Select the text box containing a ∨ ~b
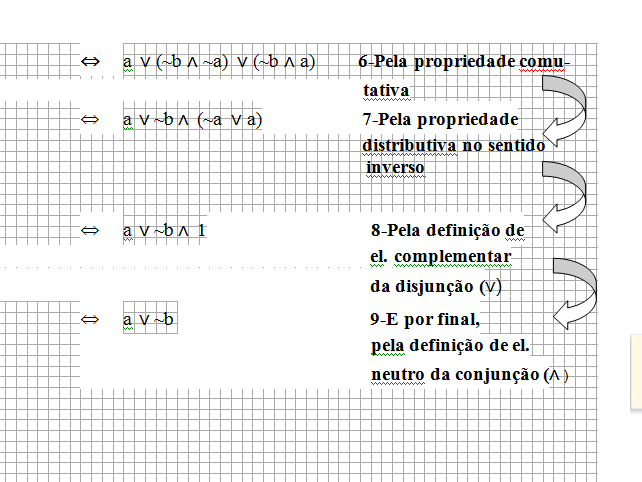Viewport: 642px width, 482px height. pos(150,318)
